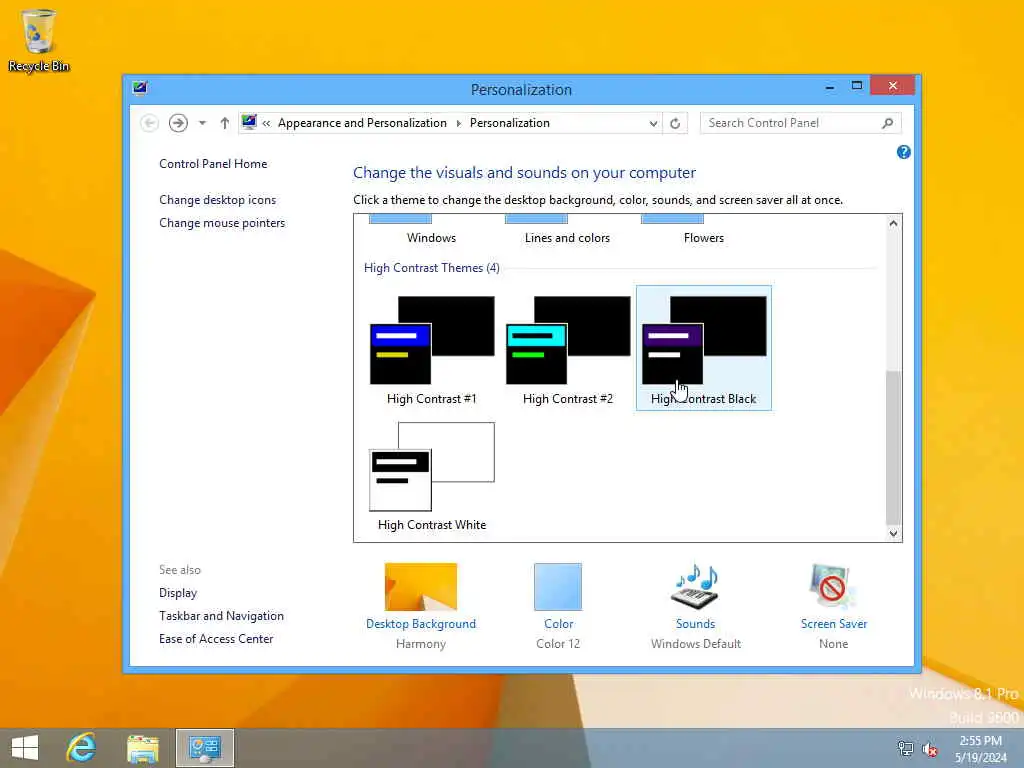Open Control Panel Home
This screenshot has width=1024, height=768.
pyautogui.click(x=213, y=164)
